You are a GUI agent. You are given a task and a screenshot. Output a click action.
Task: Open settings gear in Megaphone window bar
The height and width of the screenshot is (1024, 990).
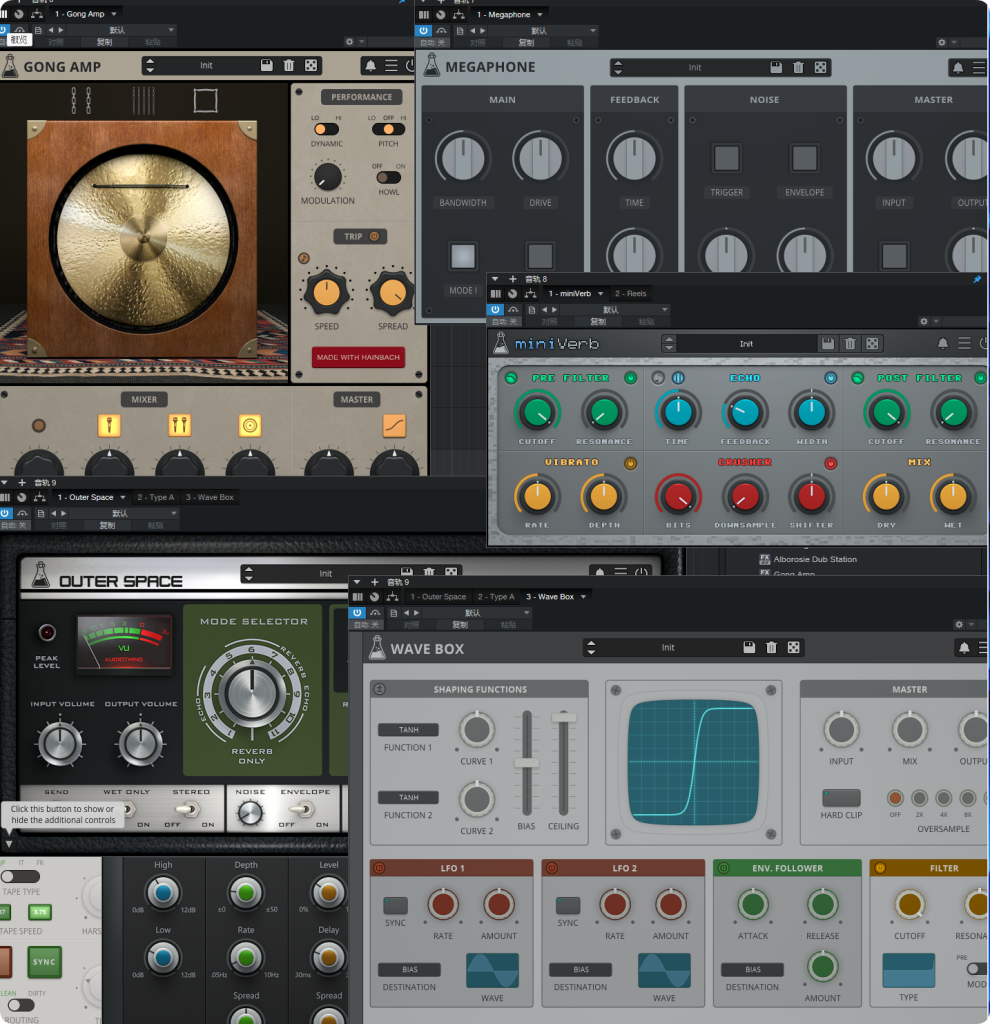point(941,42)
